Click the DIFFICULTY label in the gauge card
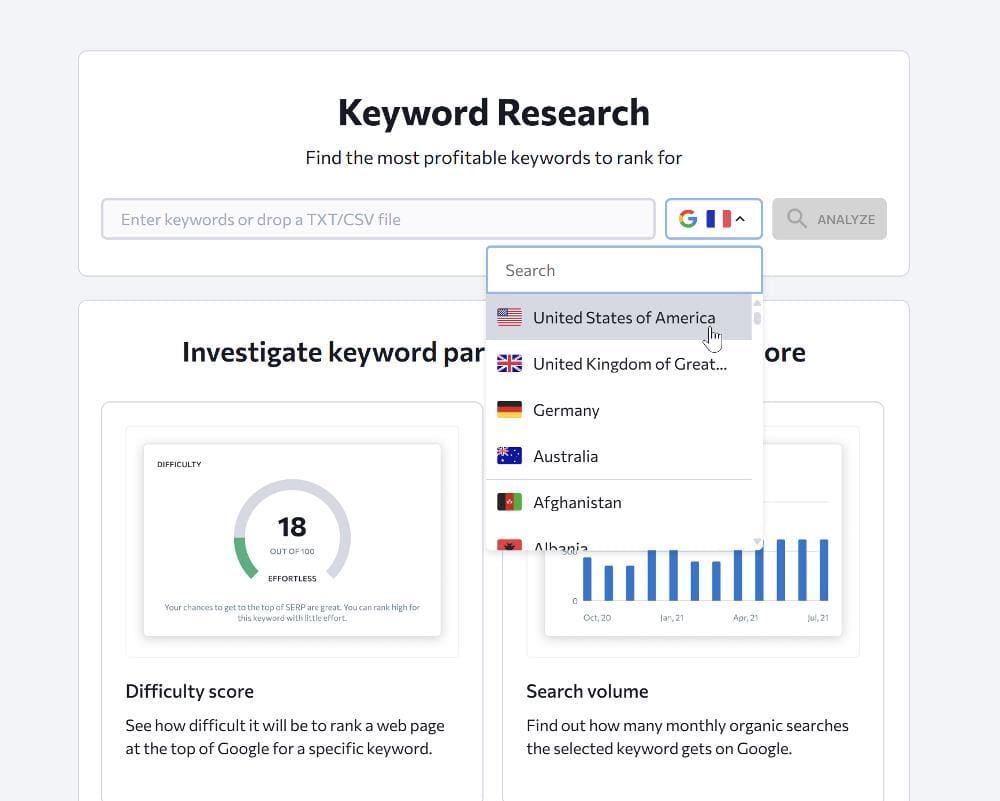Viewport: 1000px width, 801px height. tap(179, 464)
